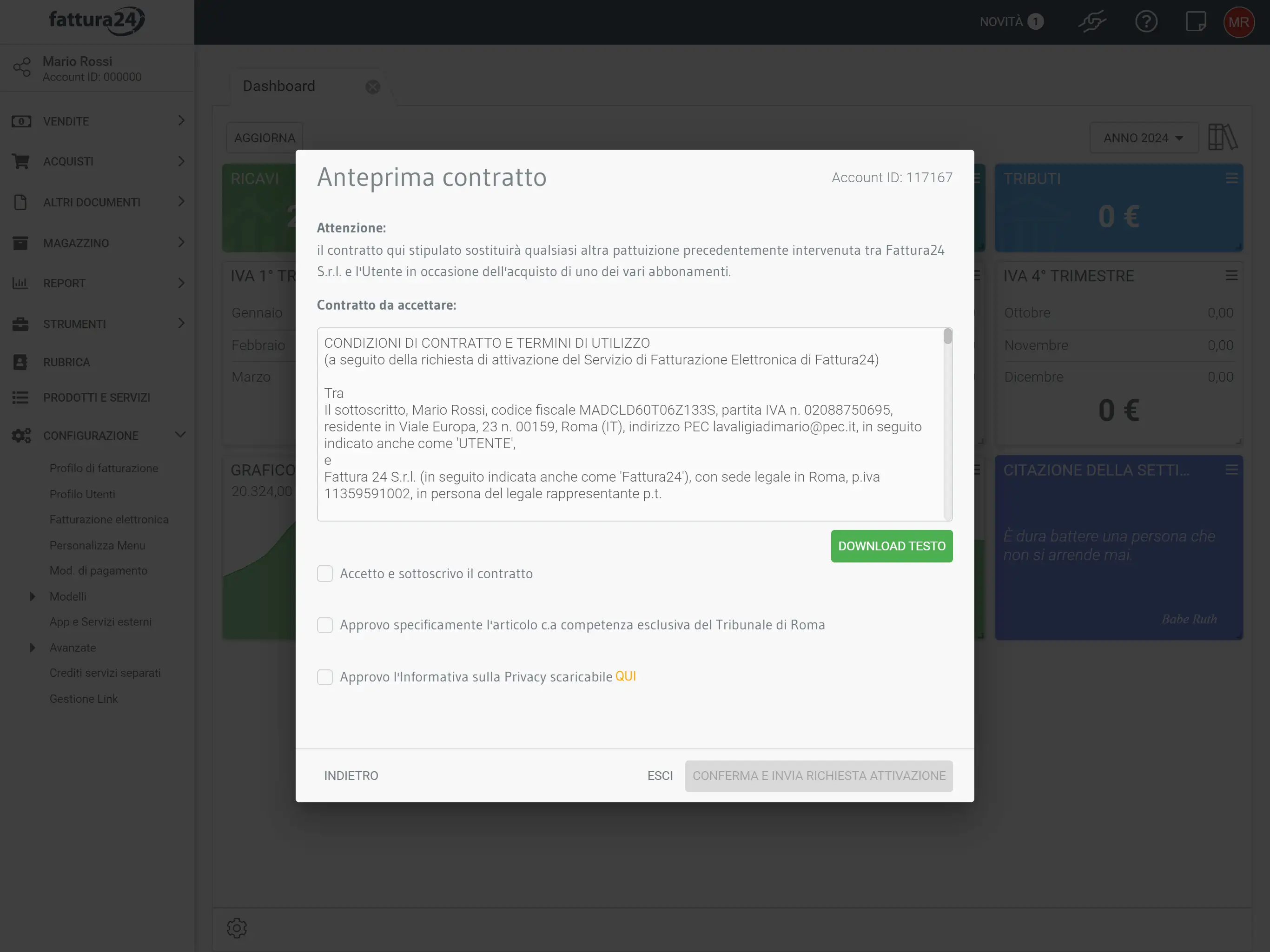Click the Account ID: 117167 text
The height and width of the screenshot is (952, 1270).
point(892,178)
